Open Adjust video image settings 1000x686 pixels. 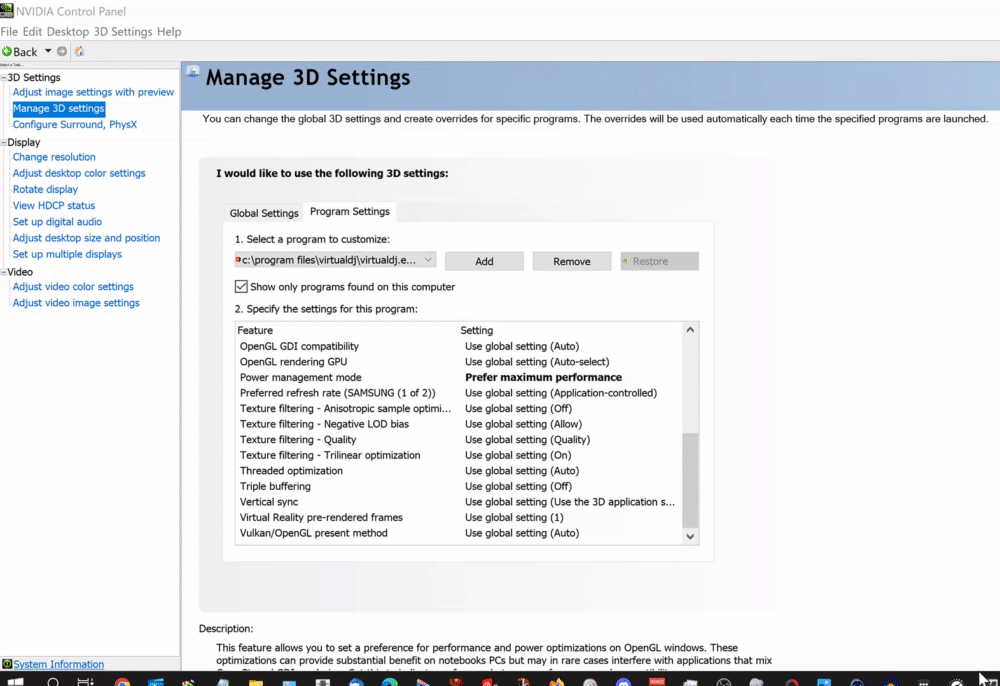coord(76,303)
